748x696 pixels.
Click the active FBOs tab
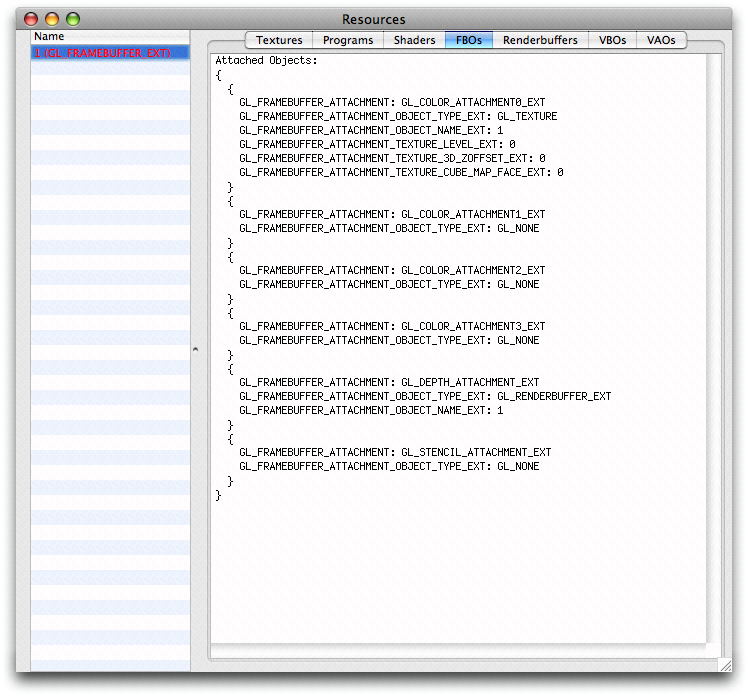pyautogui.click(x=468, y=40)
